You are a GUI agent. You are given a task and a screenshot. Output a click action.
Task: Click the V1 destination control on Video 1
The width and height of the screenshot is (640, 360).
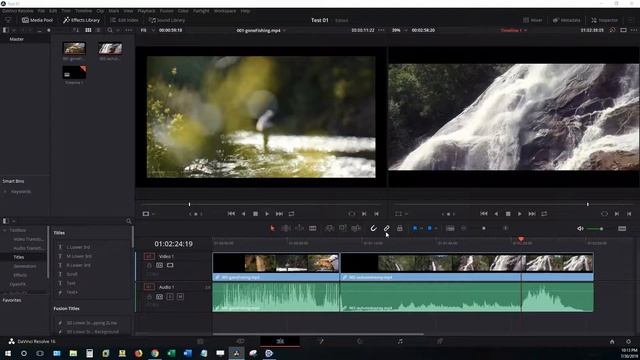tap(149, 256)
